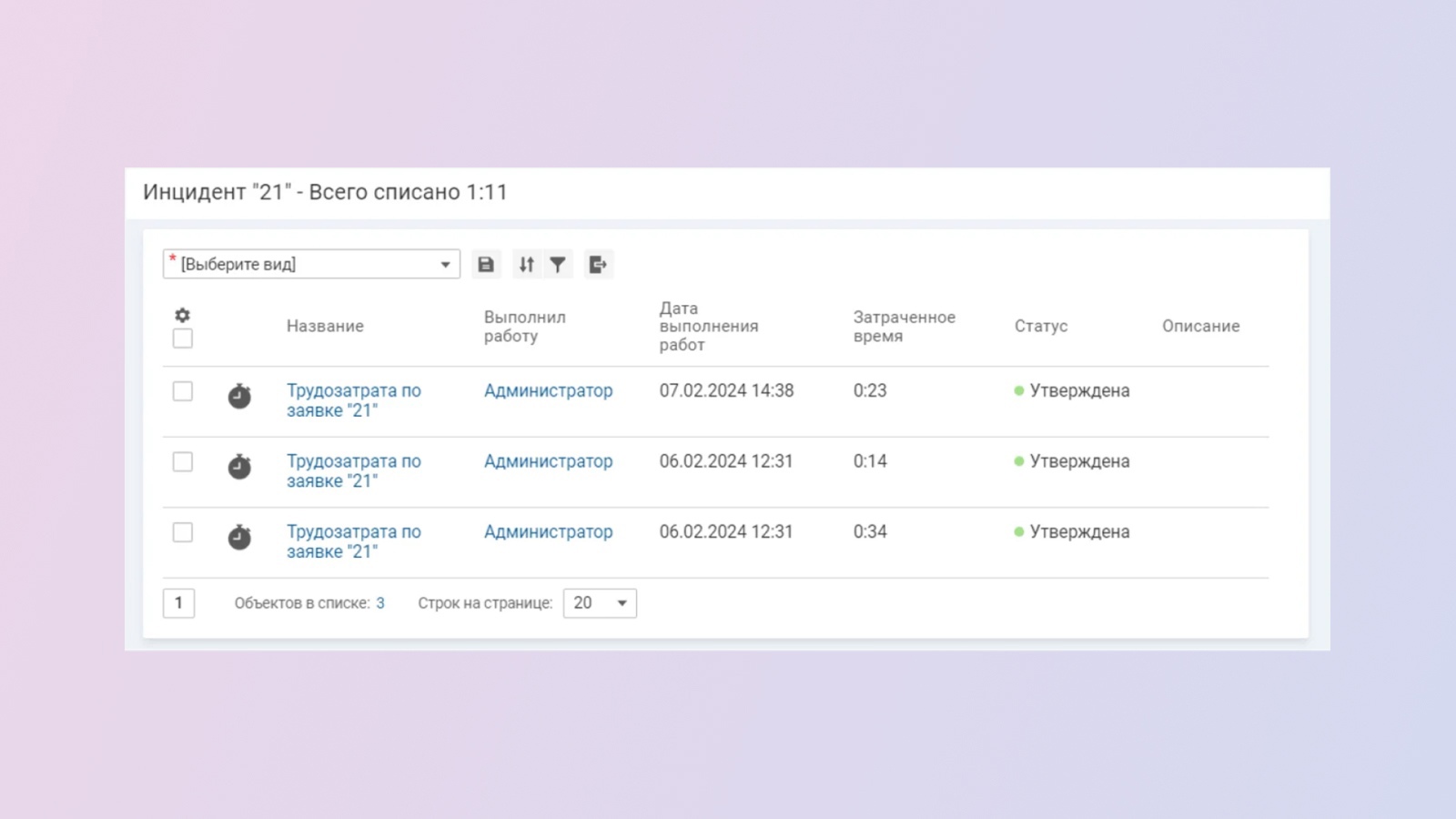The height and width of the screenshot is (819, 1456).
Task: Open table settings gear icon
Action: 183,315
